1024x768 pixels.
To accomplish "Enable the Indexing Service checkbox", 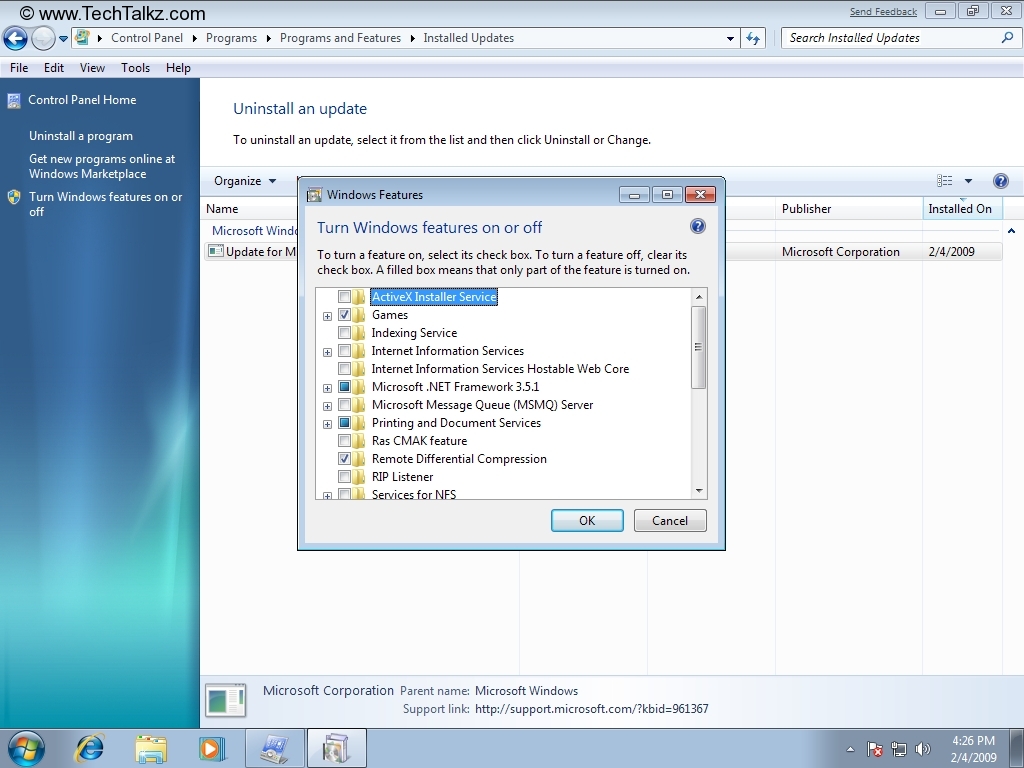I will (x=344, y=333).
